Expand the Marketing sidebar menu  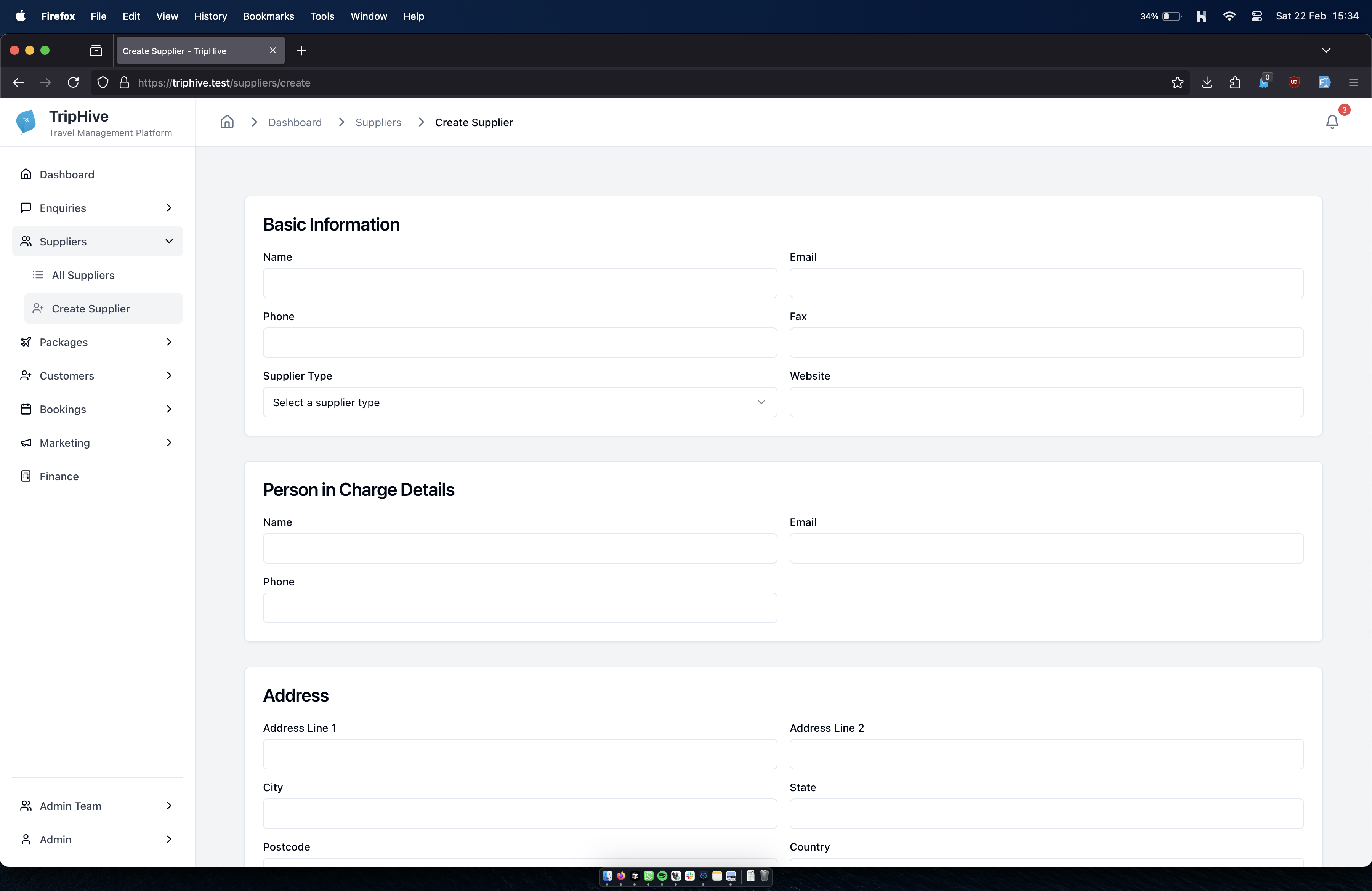(98, 442)
